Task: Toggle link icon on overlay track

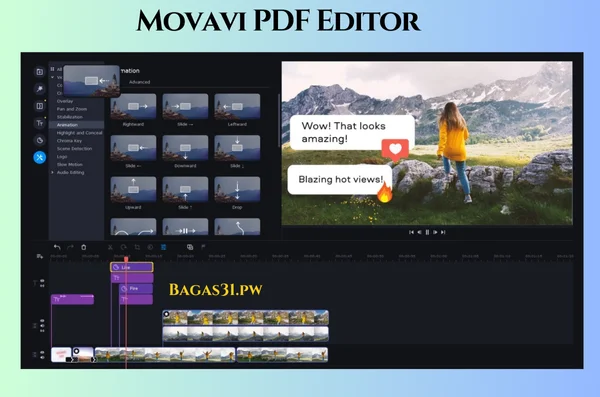Action: click(x=42, y=331)
